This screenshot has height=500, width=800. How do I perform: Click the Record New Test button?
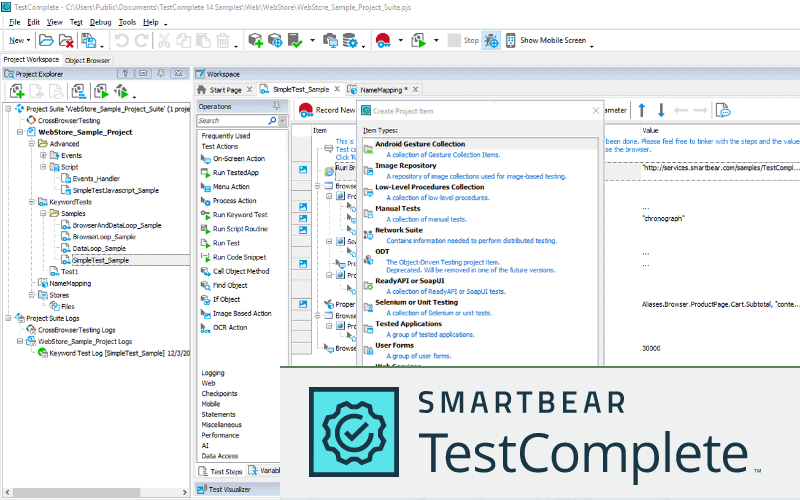tap(327, 110)
